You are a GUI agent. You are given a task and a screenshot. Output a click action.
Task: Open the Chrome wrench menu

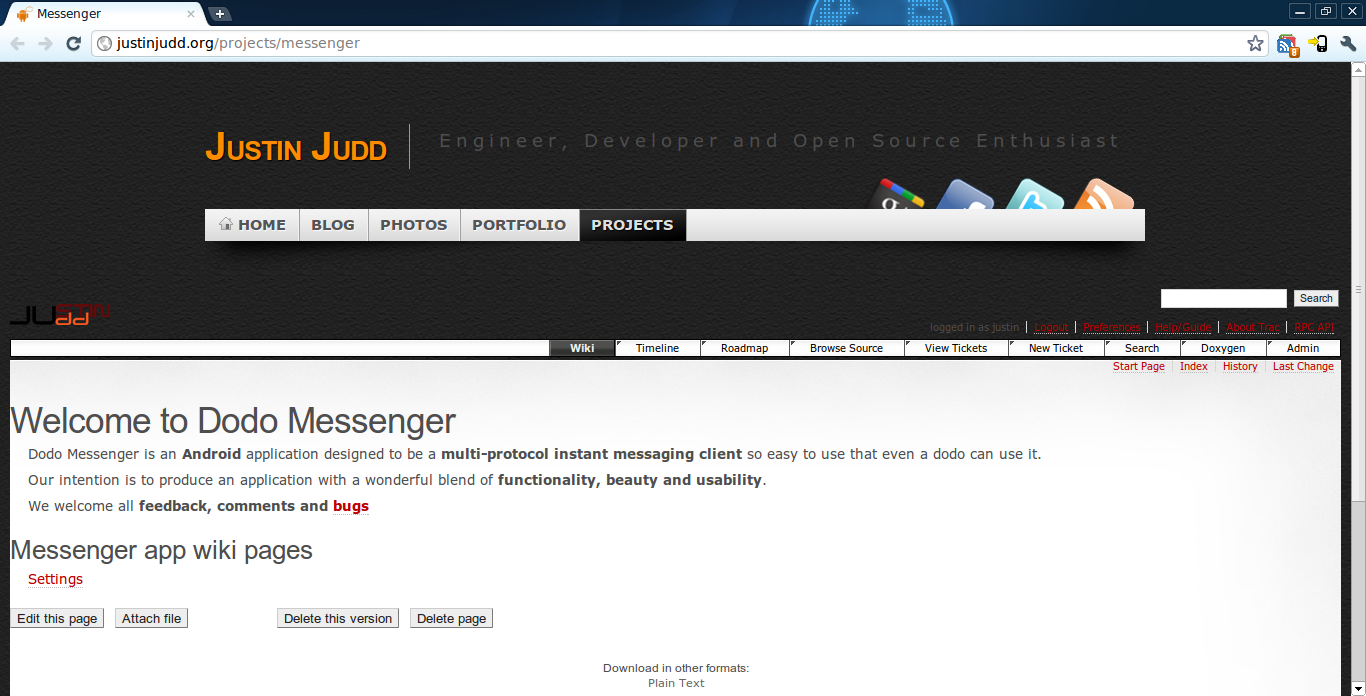tap(1348, 44)
